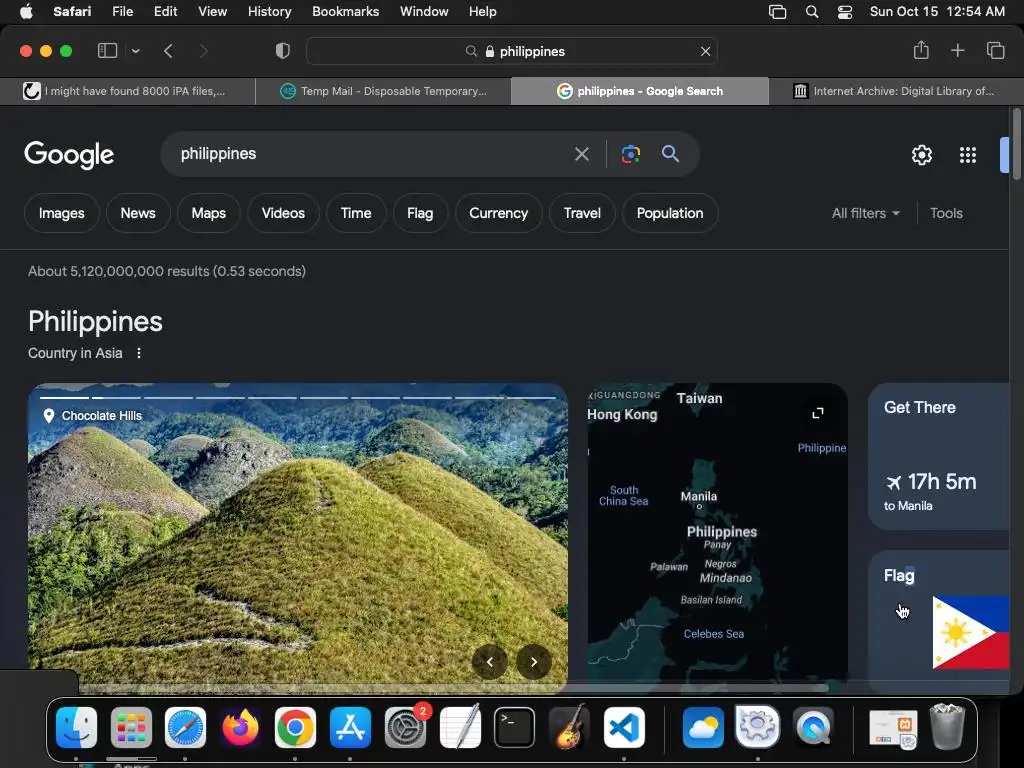1024x768 pixels.
Task: Open the Apple menu
Action: point(26,11)
